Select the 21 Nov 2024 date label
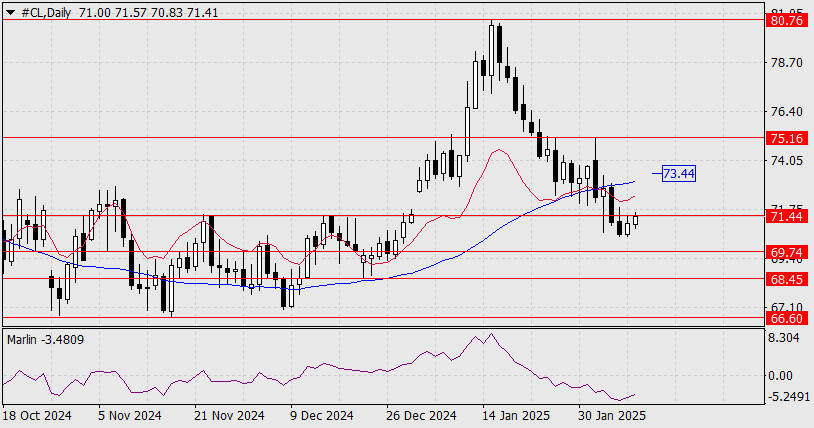Viewport: 814px width, 428px height. click(x=229, y=416)
